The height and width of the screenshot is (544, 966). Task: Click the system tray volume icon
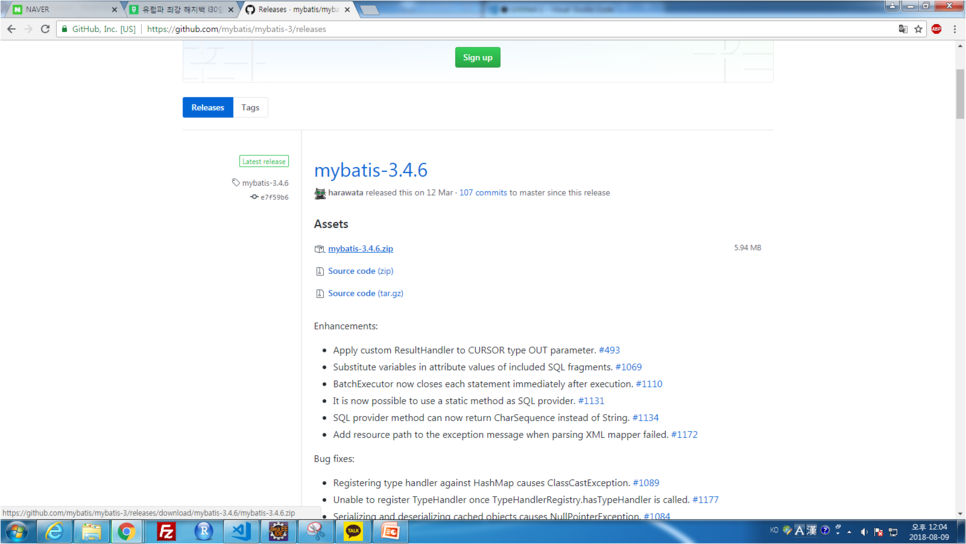pyautogui.click(x=864, y=532)
